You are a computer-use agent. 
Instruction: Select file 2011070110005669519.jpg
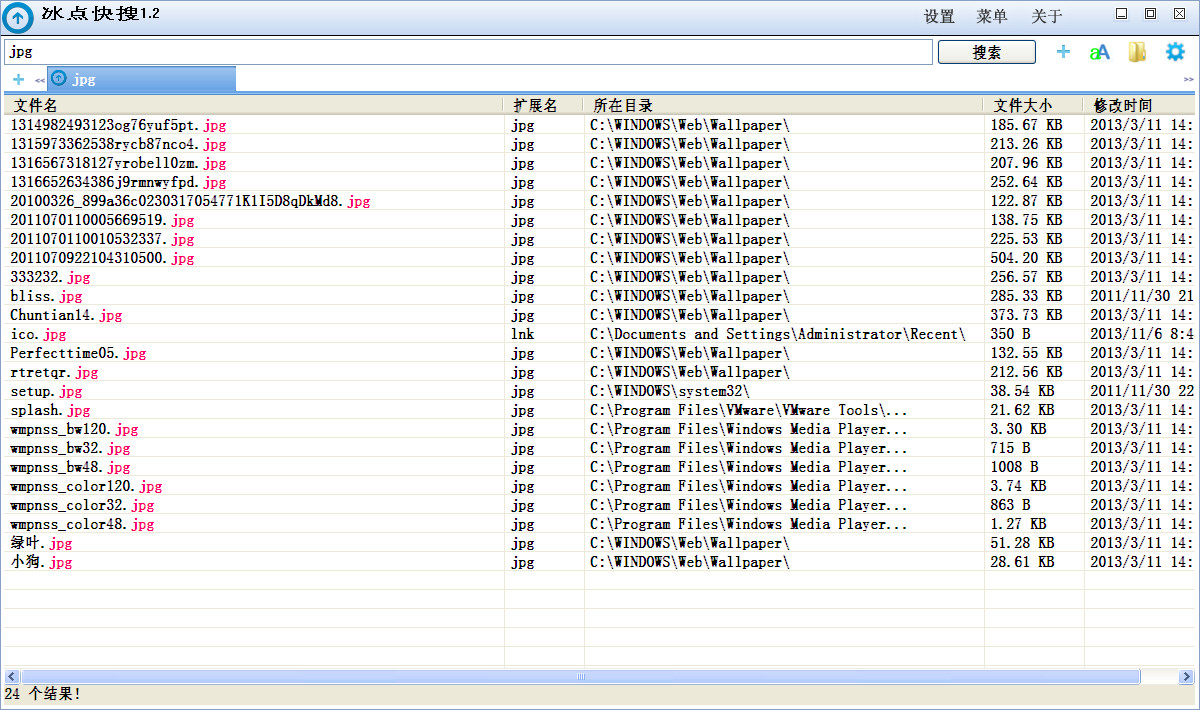[x=102, y=220]
